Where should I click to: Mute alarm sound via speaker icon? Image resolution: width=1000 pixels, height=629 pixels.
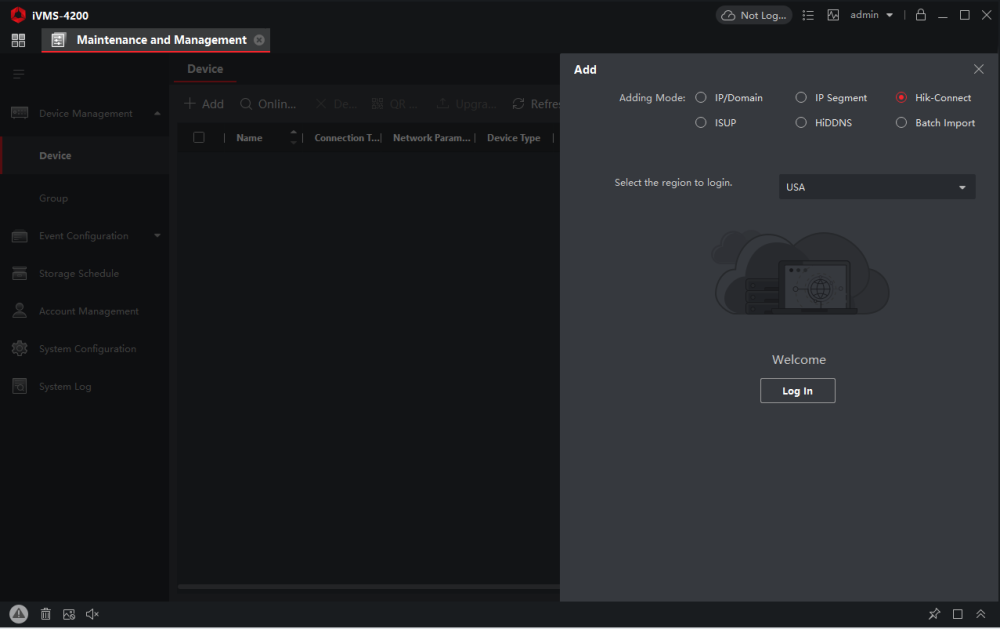(92, 613)
